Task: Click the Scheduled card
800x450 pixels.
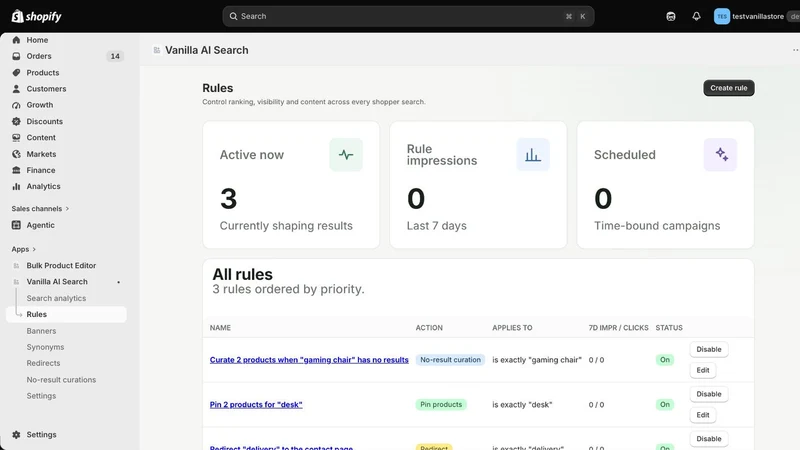Action: 665,185
